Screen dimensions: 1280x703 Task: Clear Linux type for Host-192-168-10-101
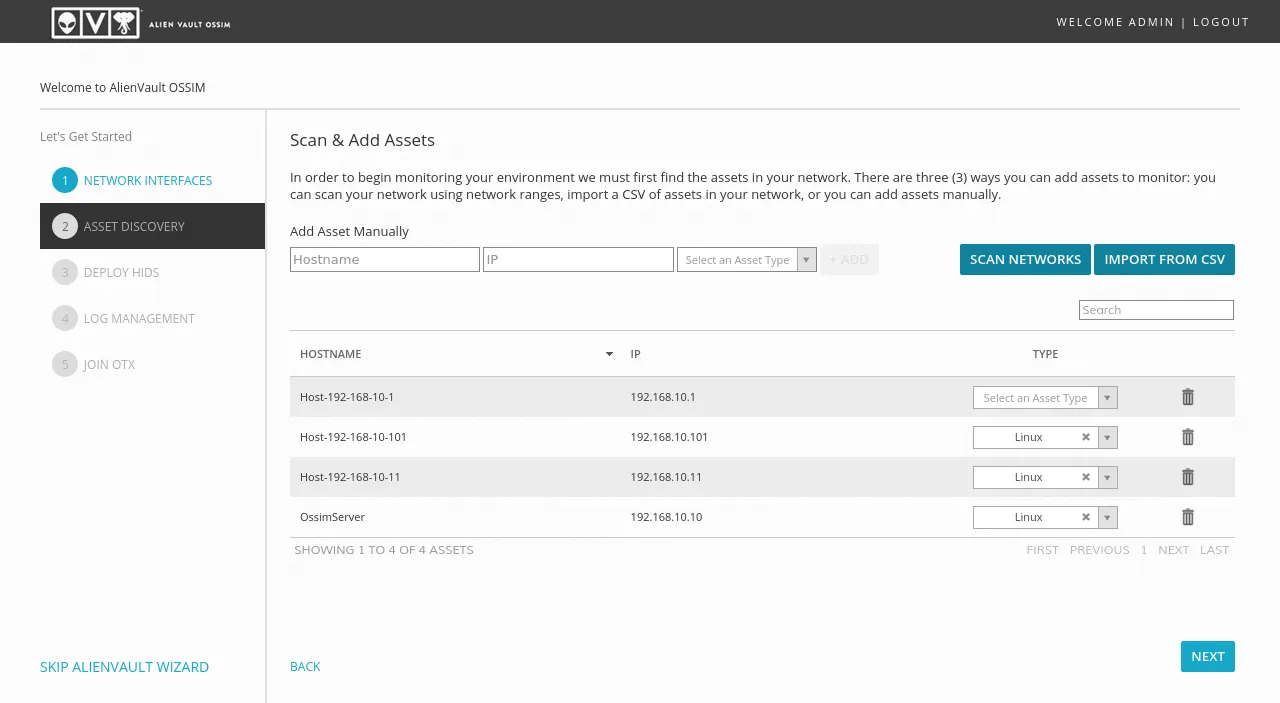pos(1086,437)
